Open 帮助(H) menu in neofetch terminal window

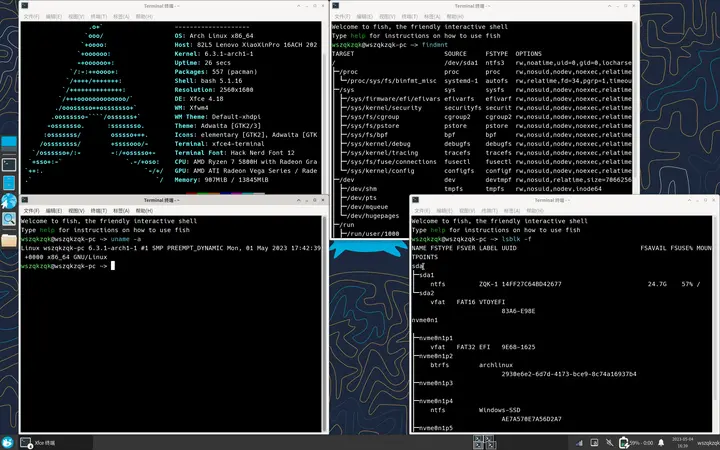coord(144,17)
